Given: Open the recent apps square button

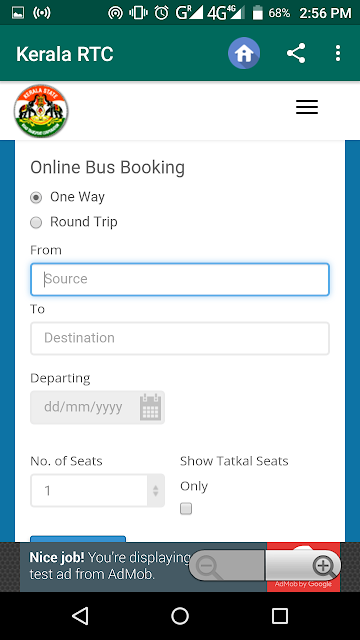Looking at the screenshot, I should 280,616.
